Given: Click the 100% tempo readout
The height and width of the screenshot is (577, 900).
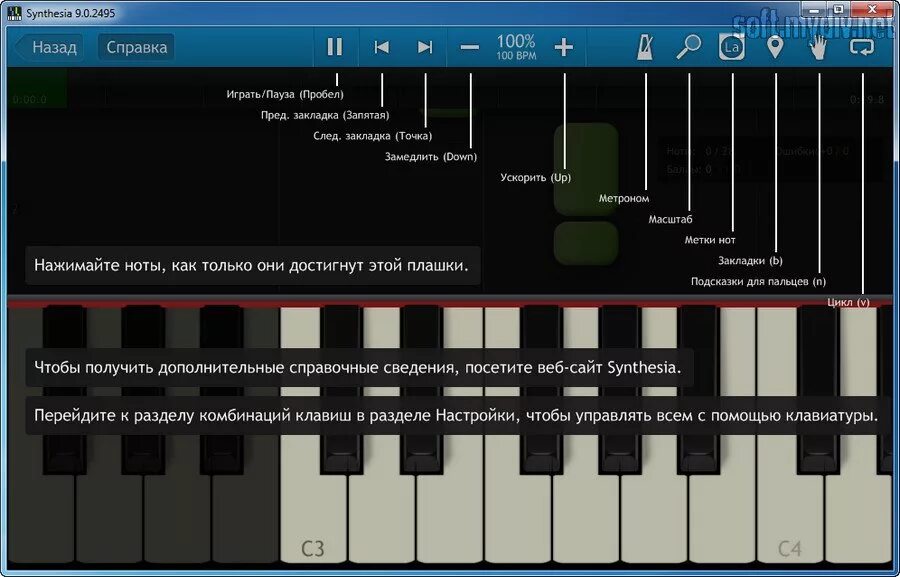Looking at the screenshot, I should [x=516, y=41].
